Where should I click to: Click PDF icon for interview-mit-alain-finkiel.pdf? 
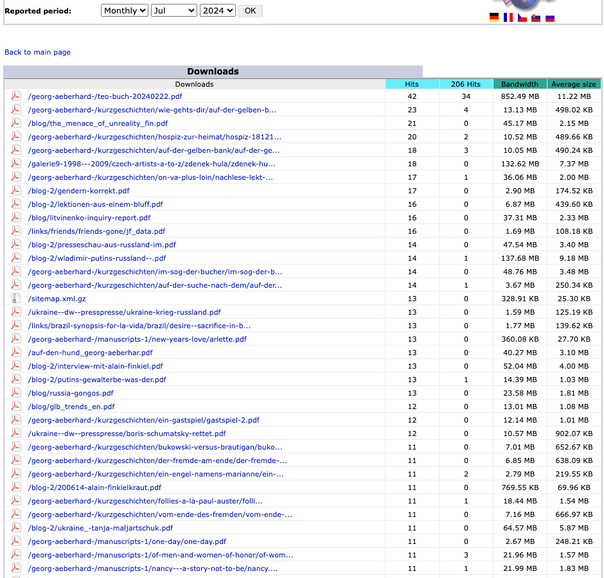16,365
